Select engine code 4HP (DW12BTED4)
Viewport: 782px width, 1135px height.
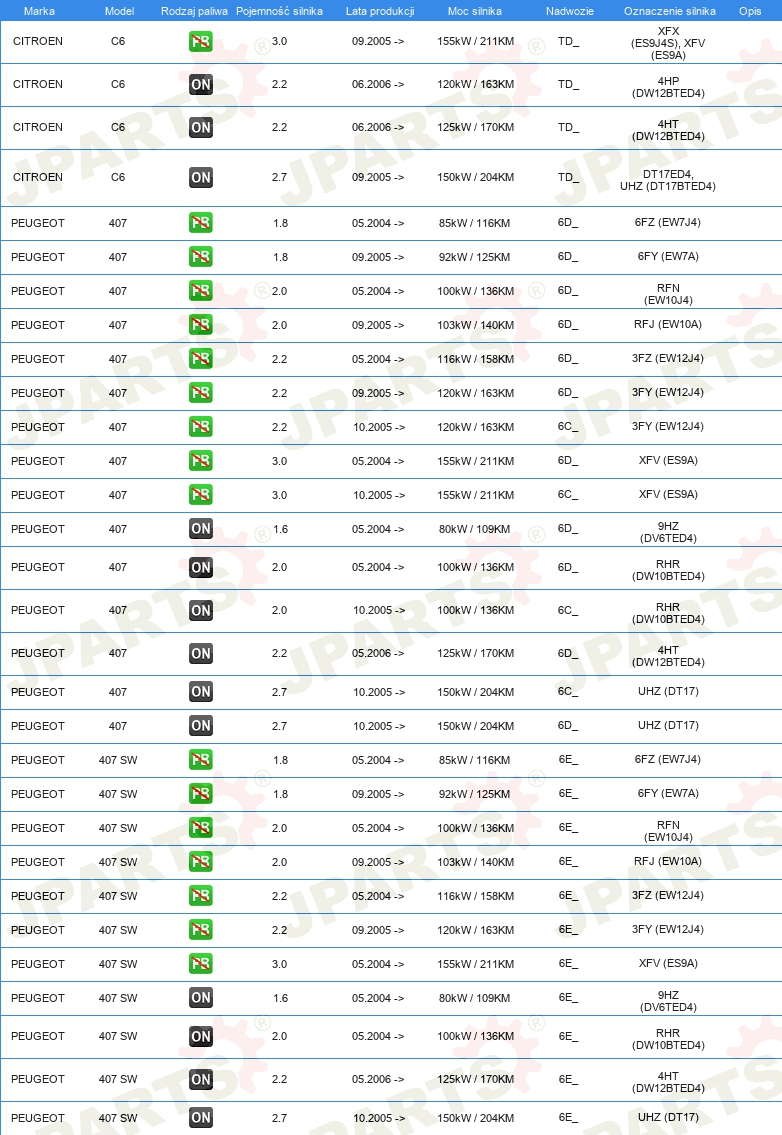pyautogui.click(x=668, y=87)
